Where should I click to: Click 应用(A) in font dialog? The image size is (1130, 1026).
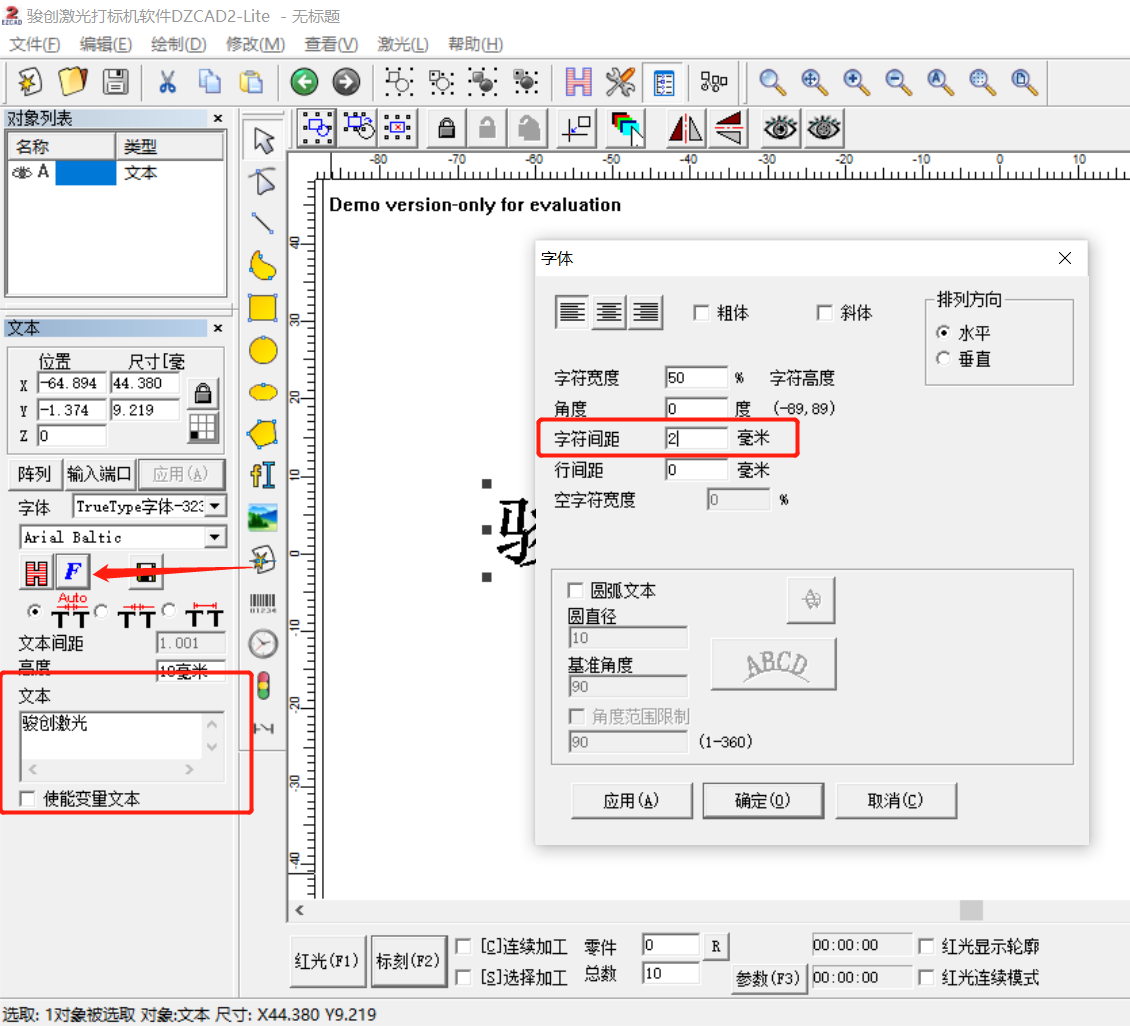click(x=631, y=800)
